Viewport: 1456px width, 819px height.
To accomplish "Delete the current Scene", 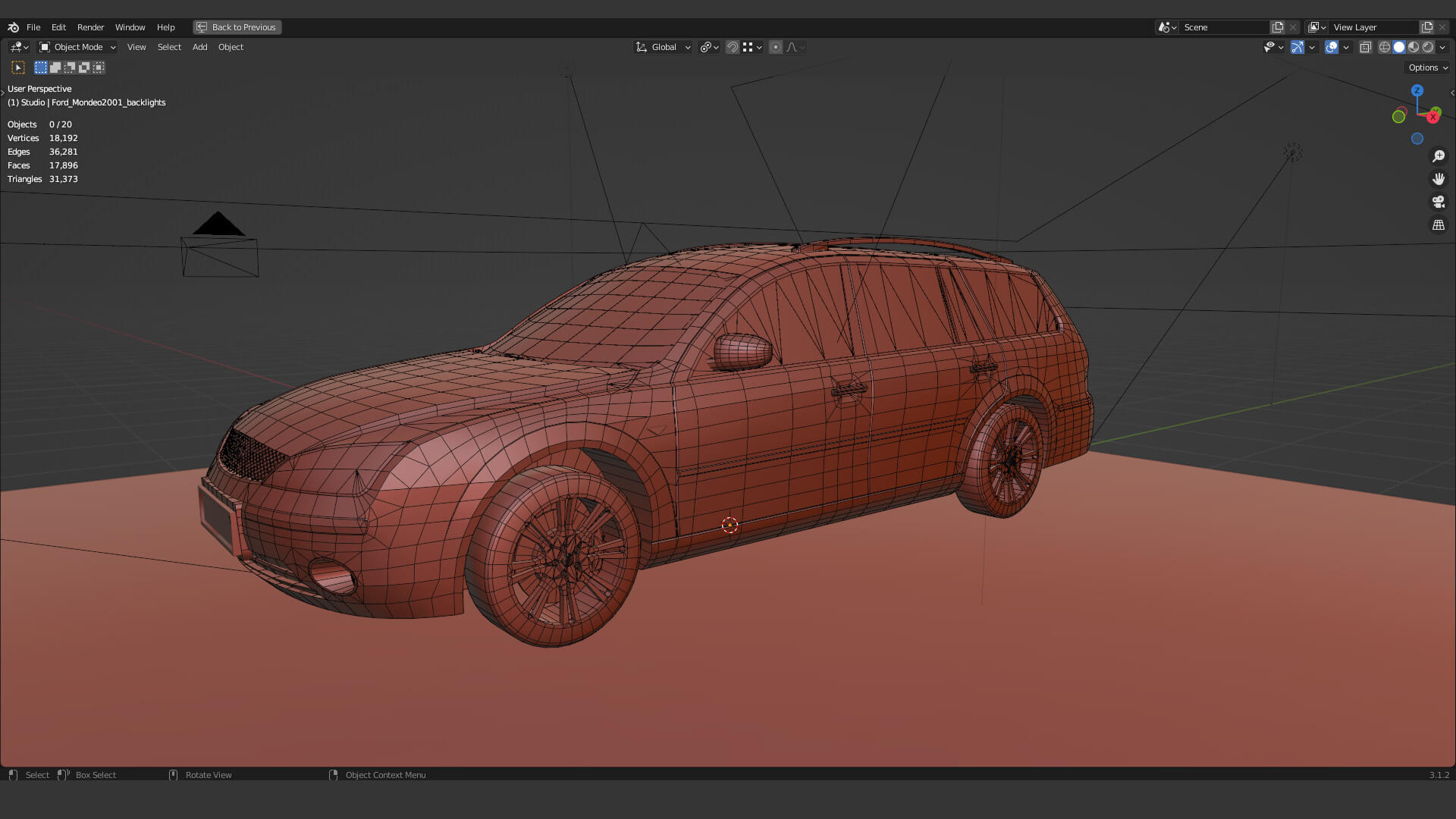I will point(1293,27).
